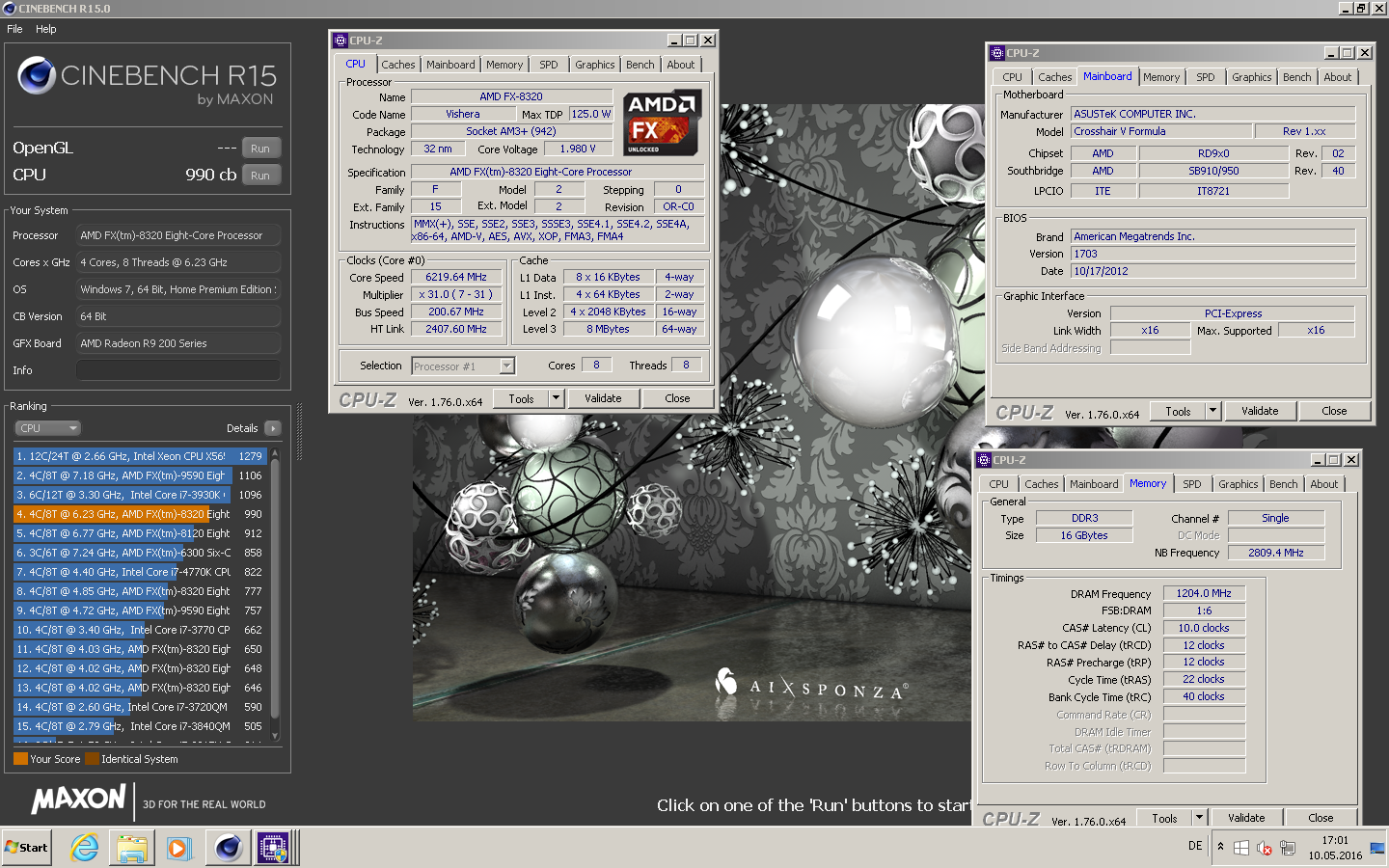Open the Tools dropdown arrow in Mainboard window

click(1213, 411)
